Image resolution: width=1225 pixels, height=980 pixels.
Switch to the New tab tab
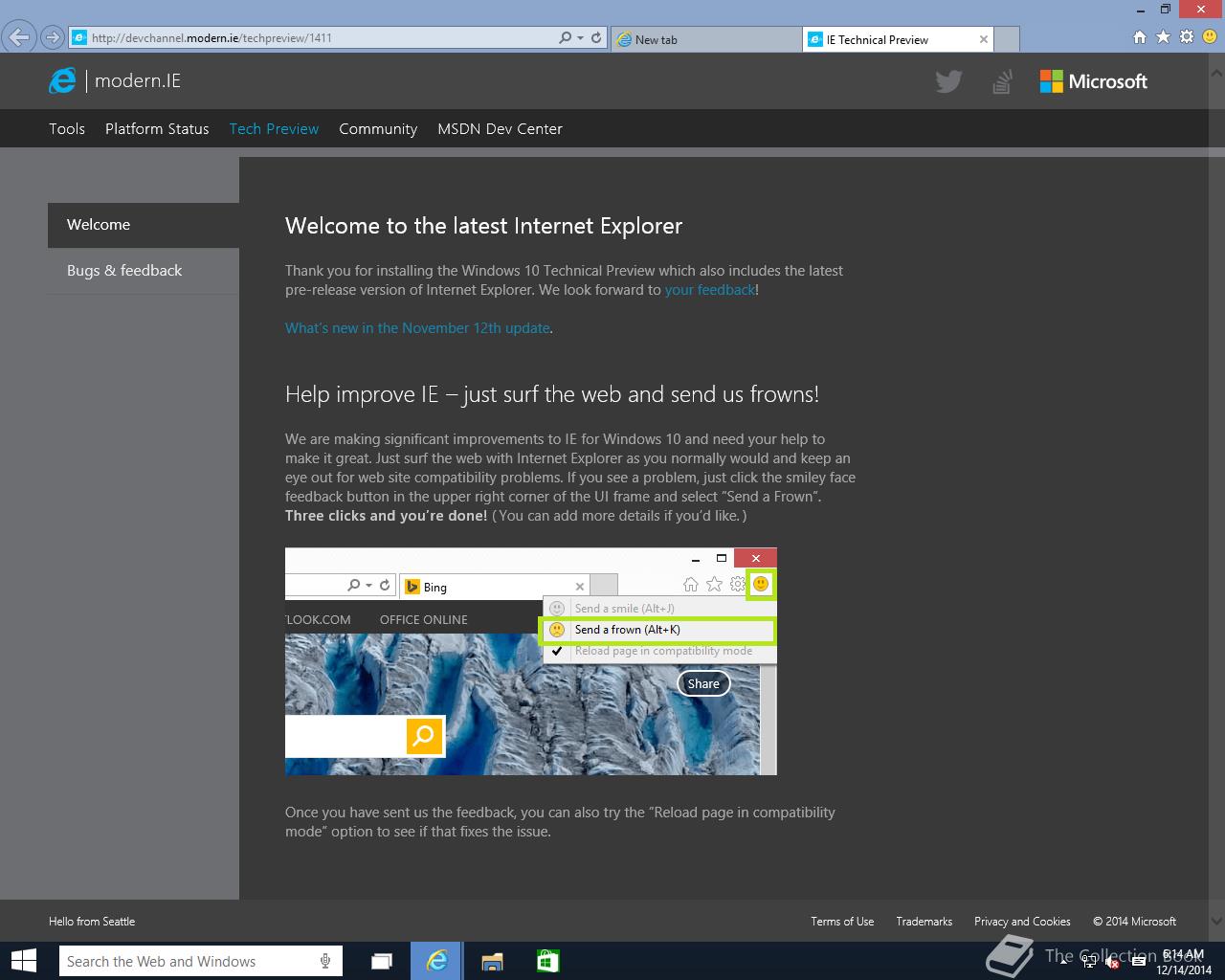(706, 39)
